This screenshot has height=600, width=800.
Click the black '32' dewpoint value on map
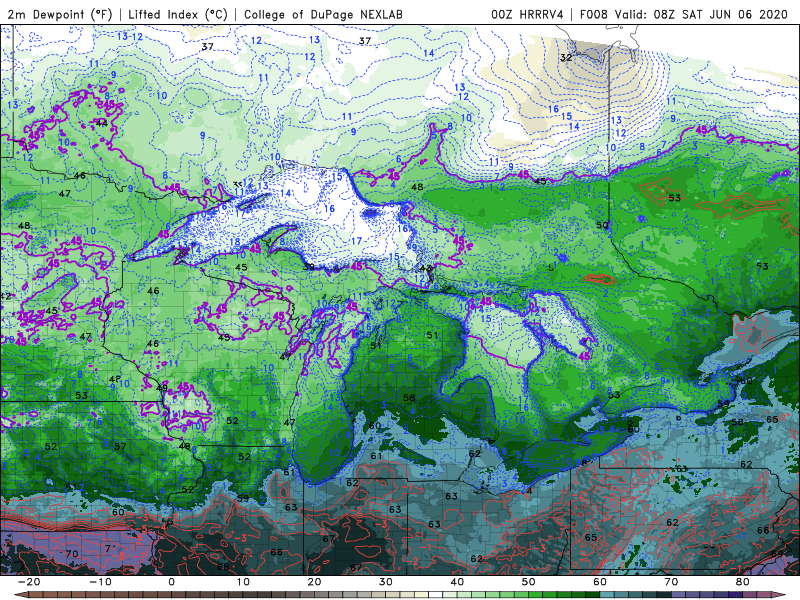coord(566,58)
